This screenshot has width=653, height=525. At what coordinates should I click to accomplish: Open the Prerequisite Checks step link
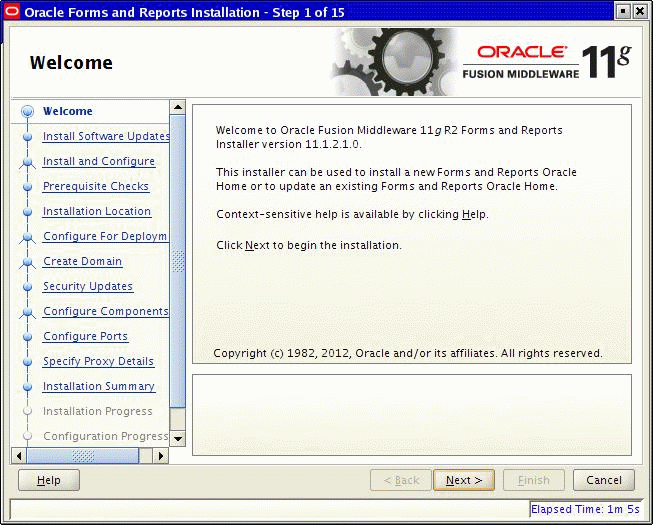coord(96,186)
